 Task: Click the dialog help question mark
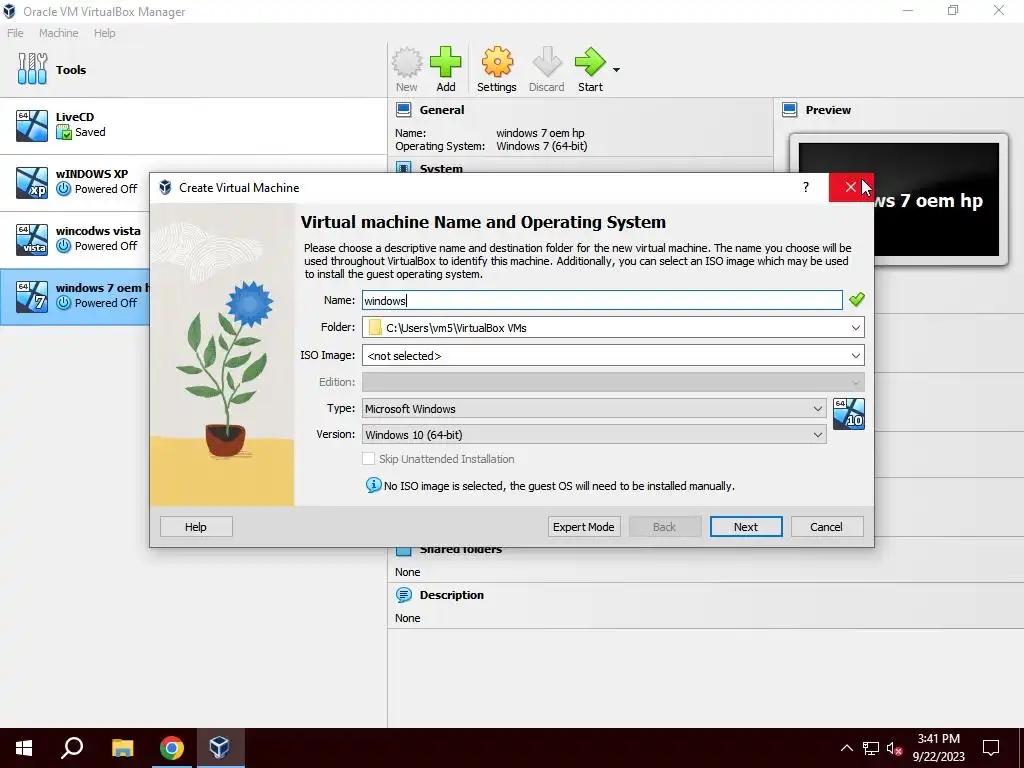pyautogui.click(x=806, y=187)
